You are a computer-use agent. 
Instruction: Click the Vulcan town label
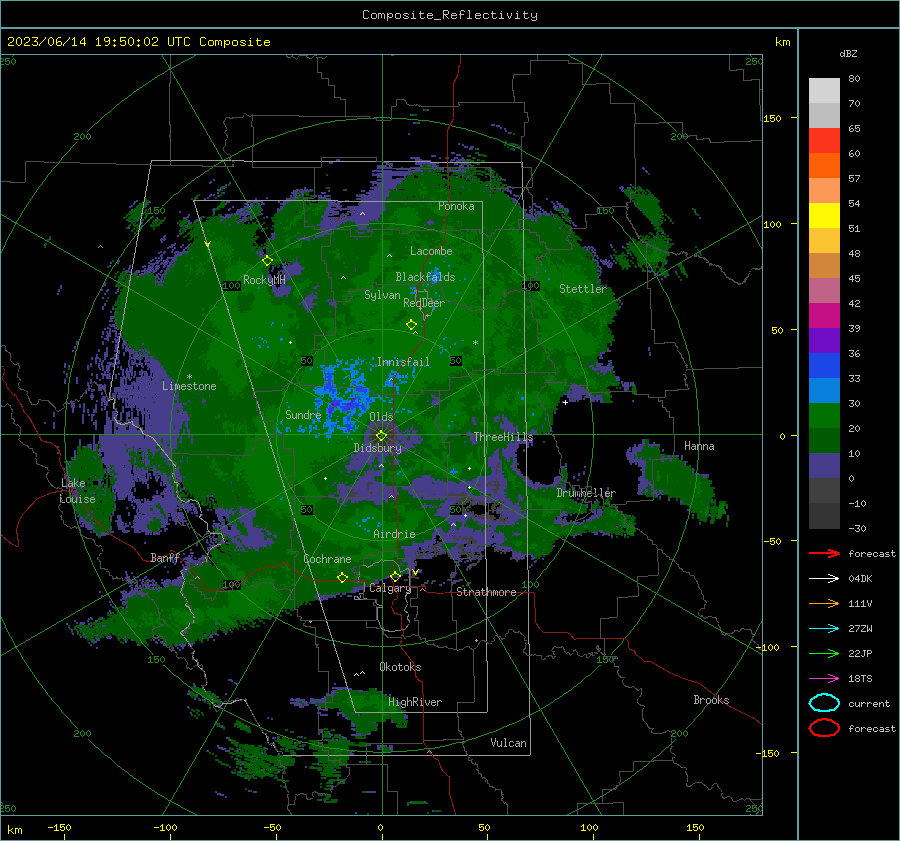[x=509, y=743]
